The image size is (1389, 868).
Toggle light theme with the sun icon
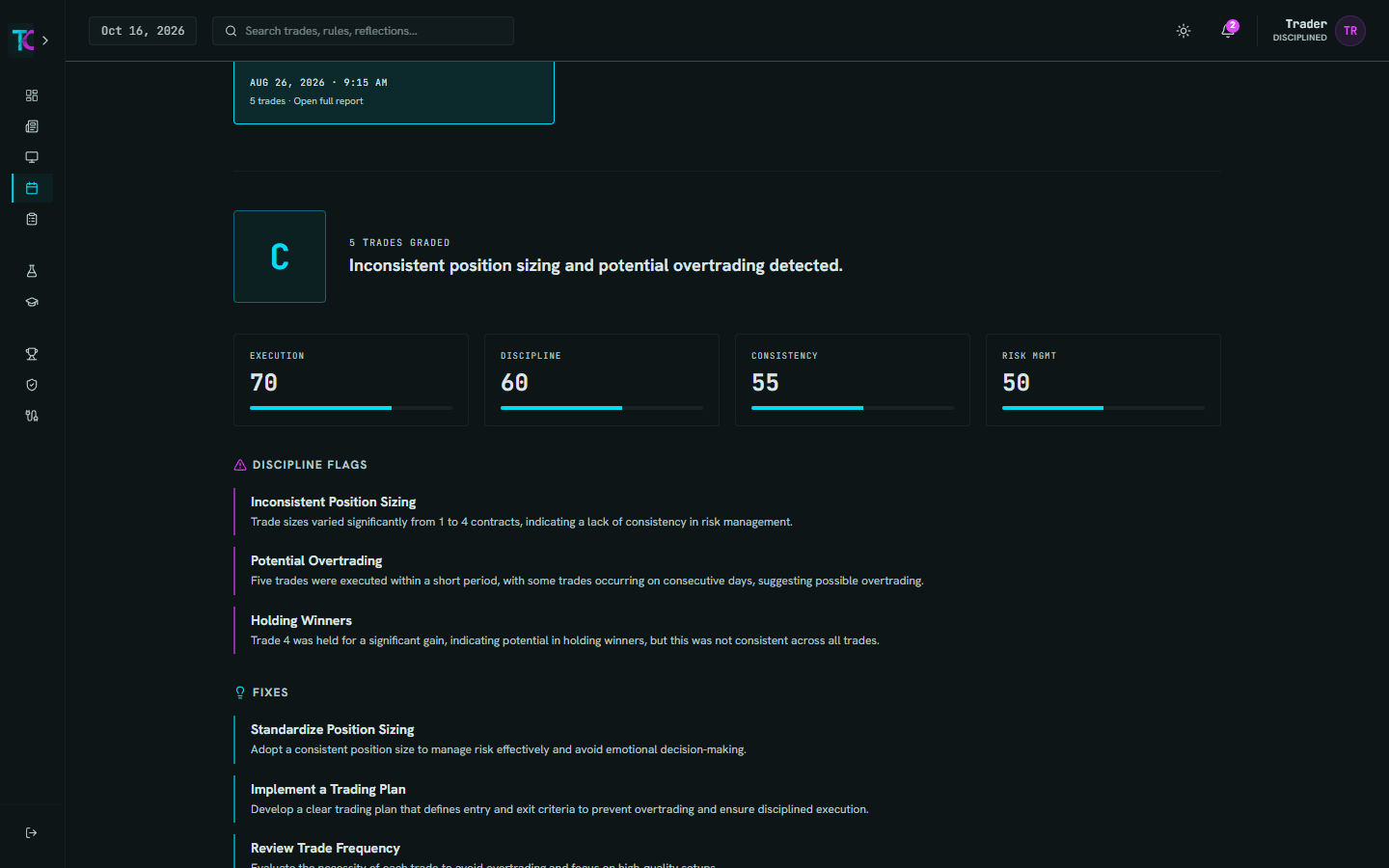1184,31
